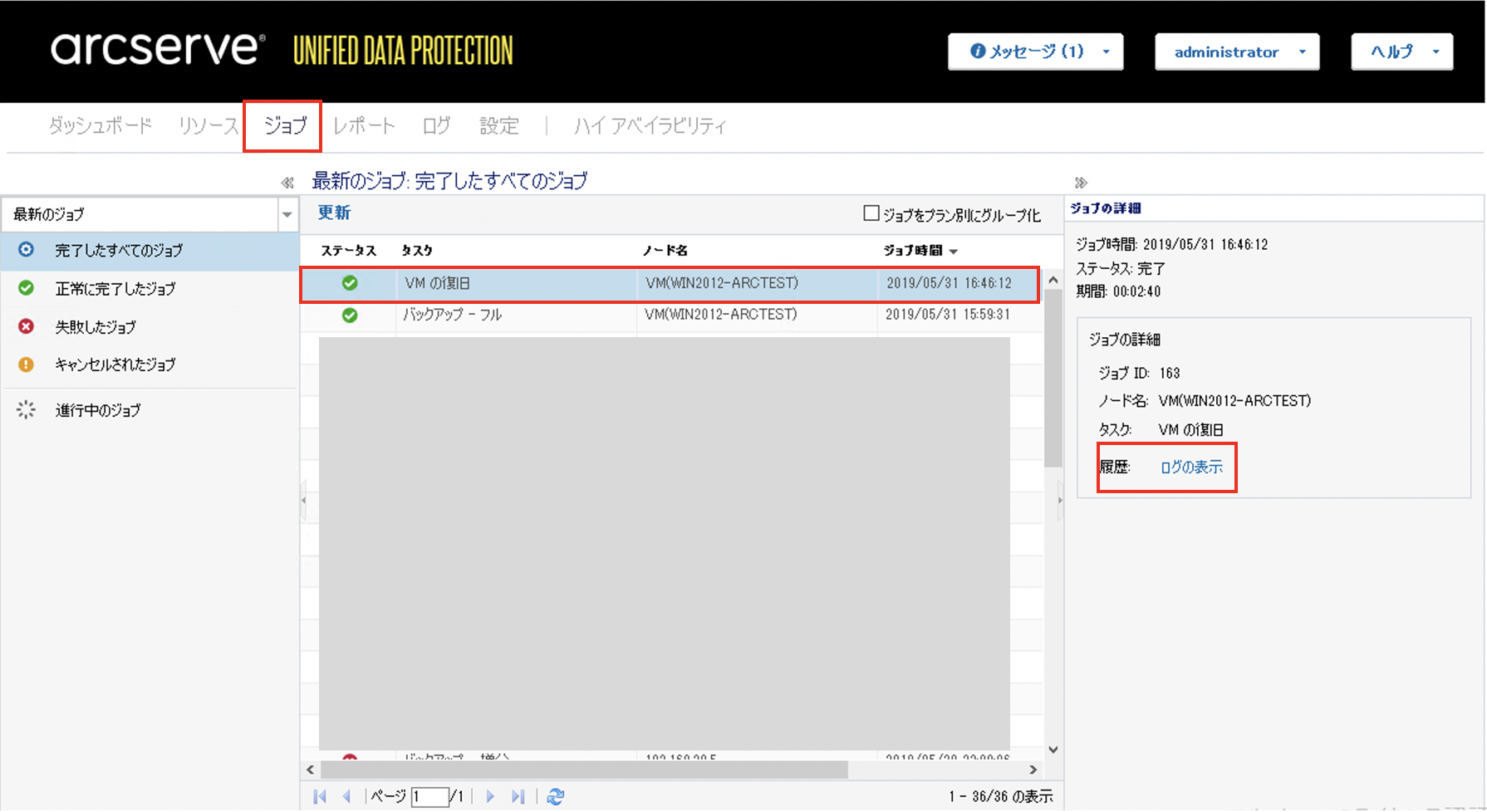Go to the レポート tab

point(364,126)
